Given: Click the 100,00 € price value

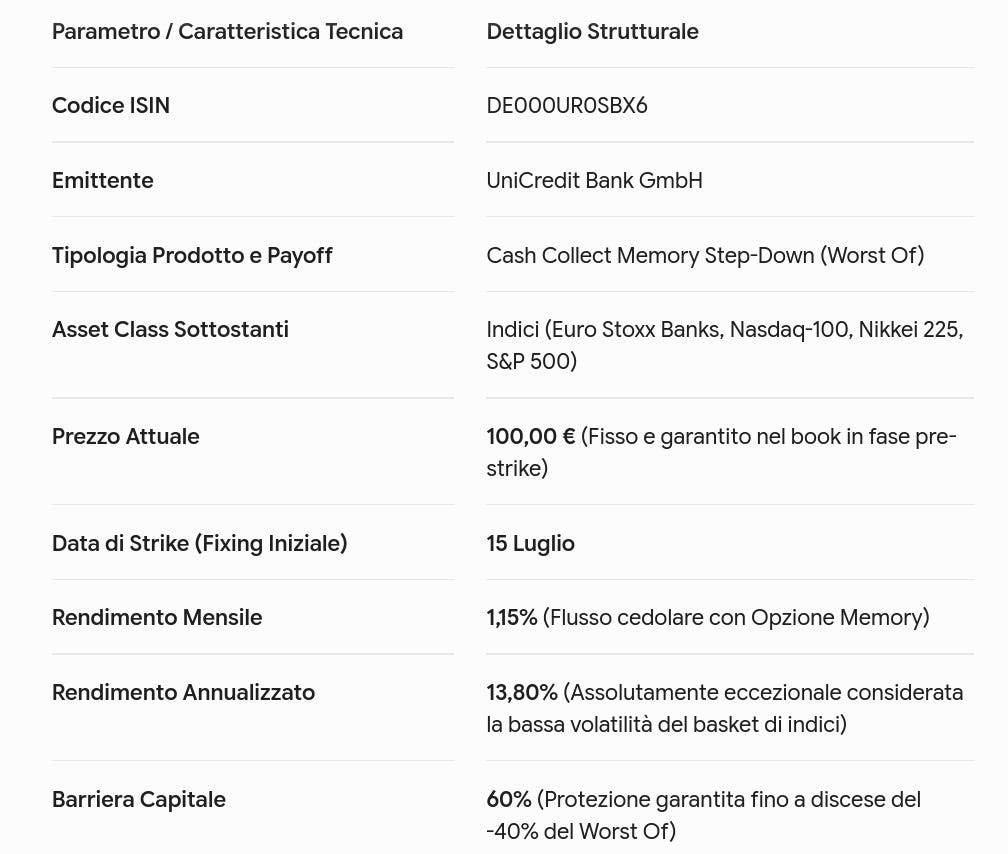Looking at the screenshot, I should (531, 436).
